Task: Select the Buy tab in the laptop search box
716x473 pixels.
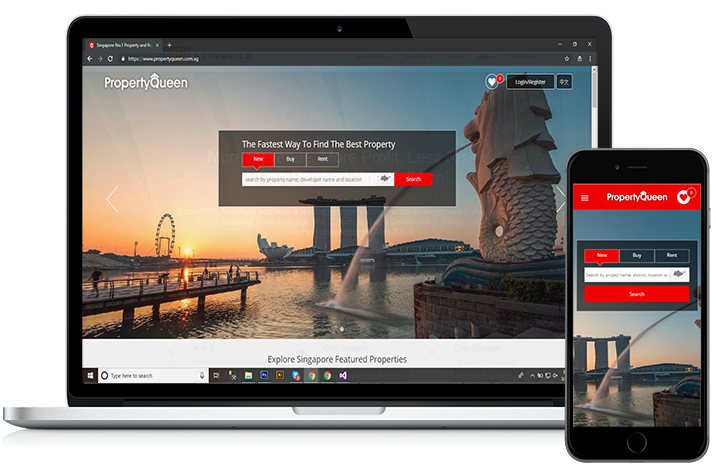Action: (x=290, y=159)
